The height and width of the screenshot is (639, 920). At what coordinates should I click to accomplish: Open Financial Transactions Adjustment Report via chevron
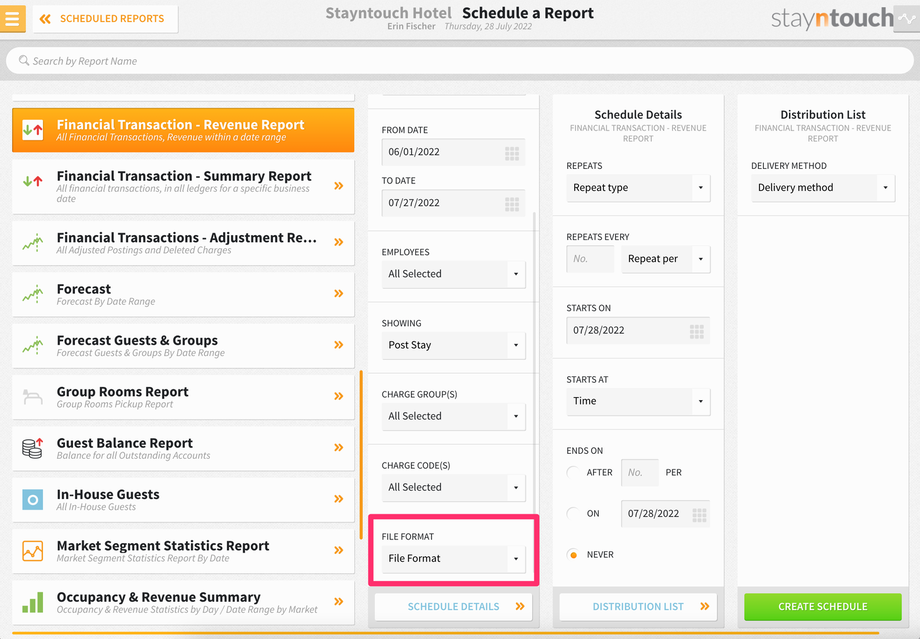coord(339,242)
